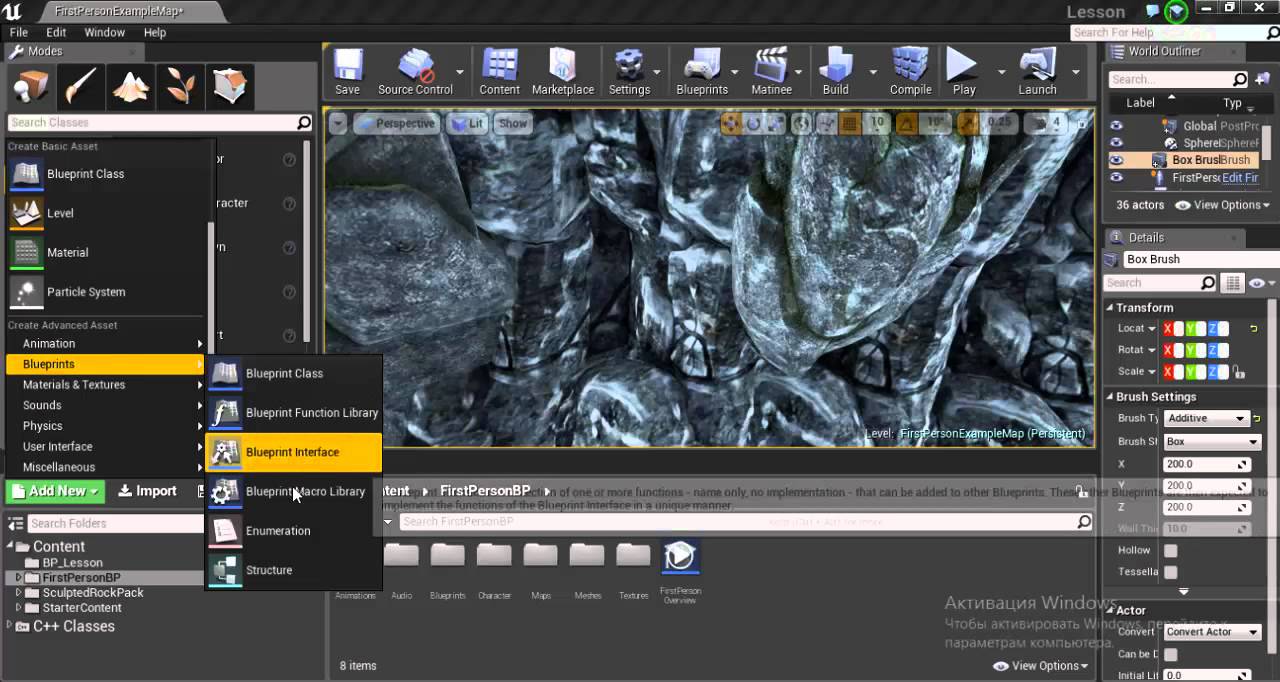The image size is (1280, 682).
Task: Enable the Tessellated checkbox
Action: click(1170, 572)
